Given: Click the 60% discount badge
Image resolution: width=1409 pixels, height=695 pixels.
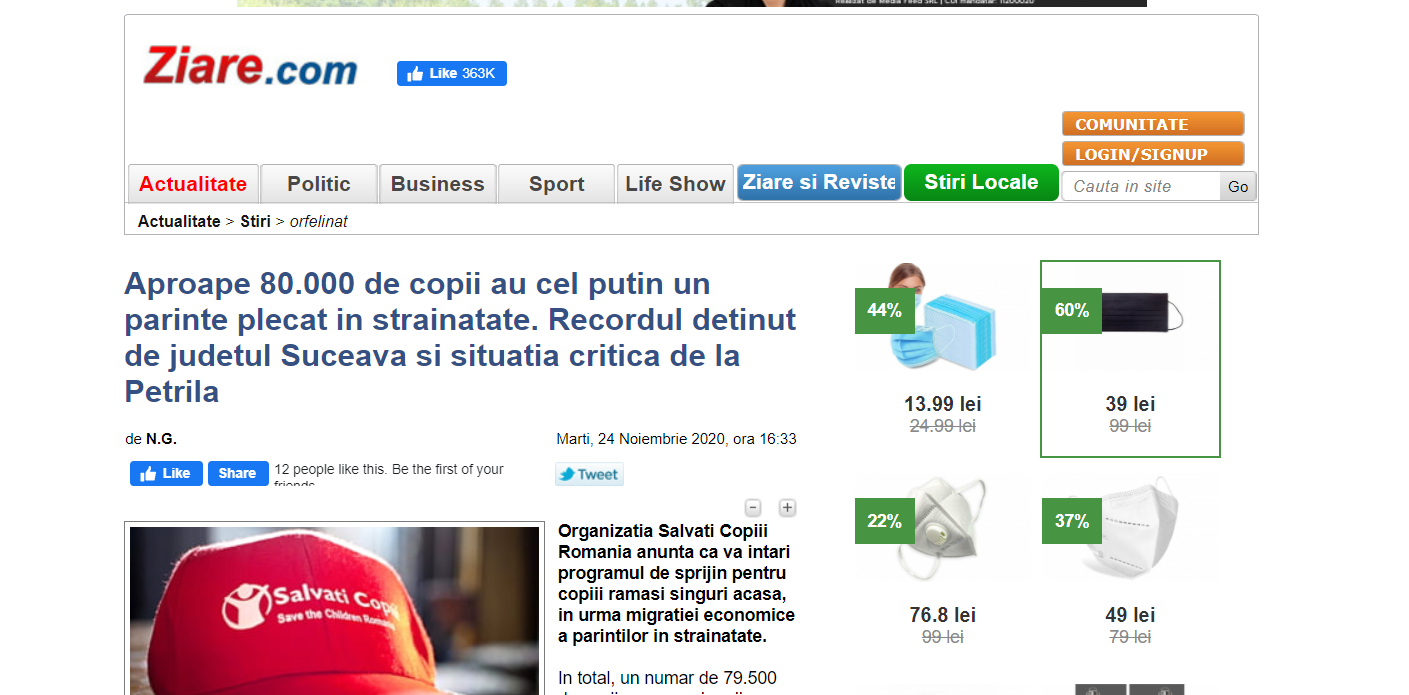Looking at the screenshot, I should click(1072, 310).
